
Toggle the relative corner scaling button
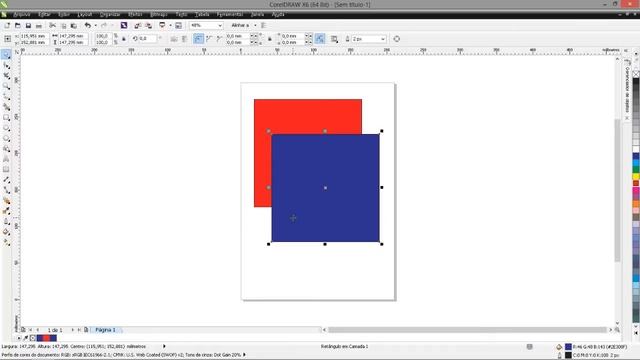(320, 39)
